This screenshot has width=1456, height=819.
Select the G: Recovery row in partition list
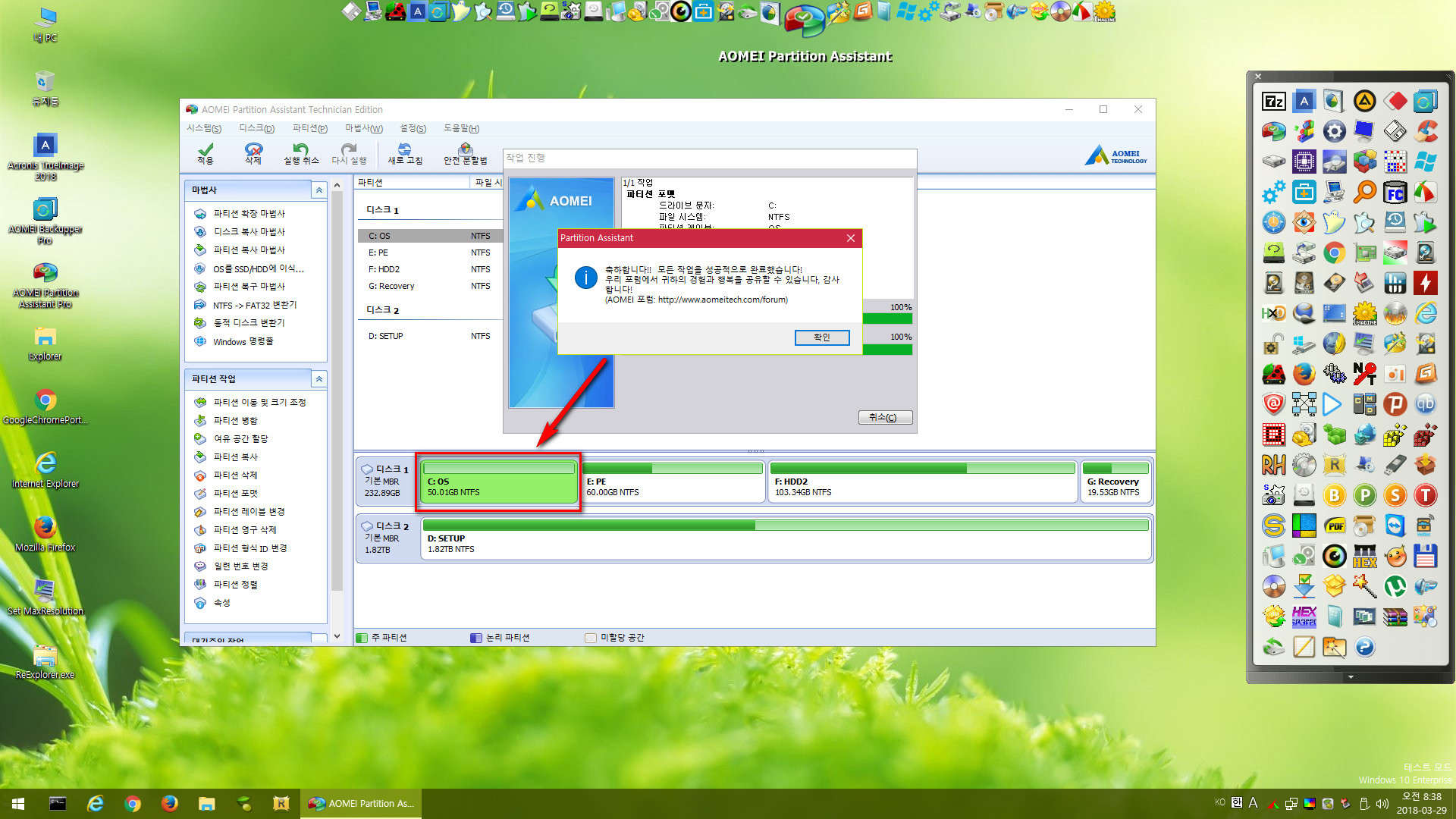pos(430,286)
